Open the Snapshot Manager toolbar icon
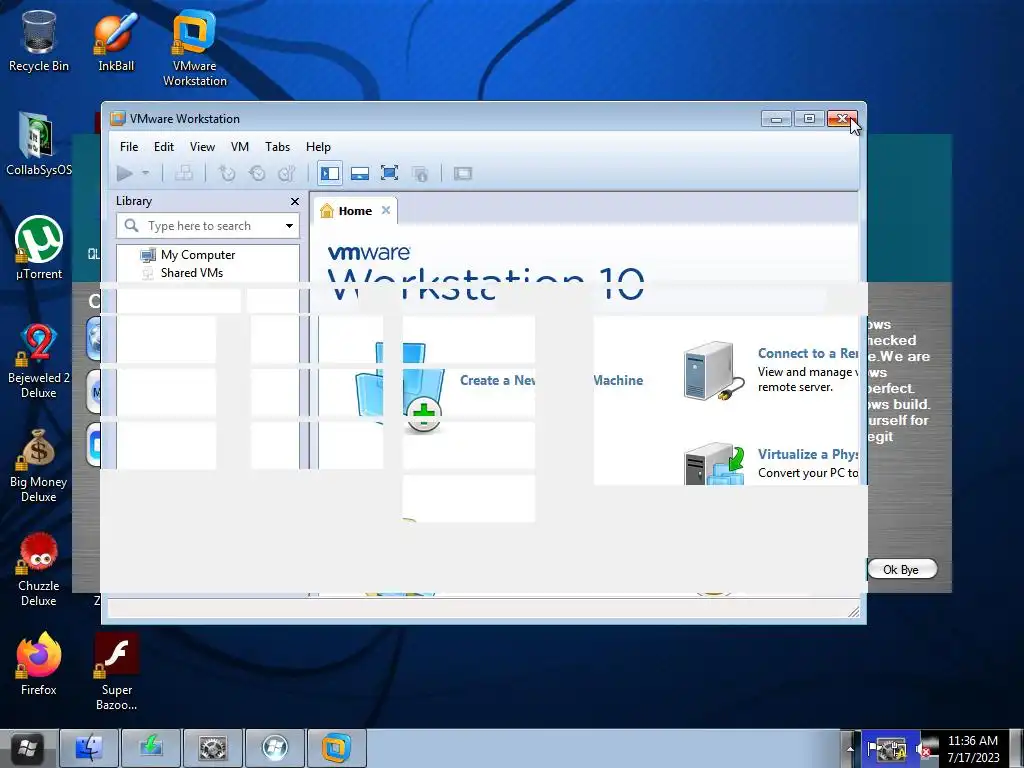The height and width of the screenshot is (768, 1024). (287, 174)
